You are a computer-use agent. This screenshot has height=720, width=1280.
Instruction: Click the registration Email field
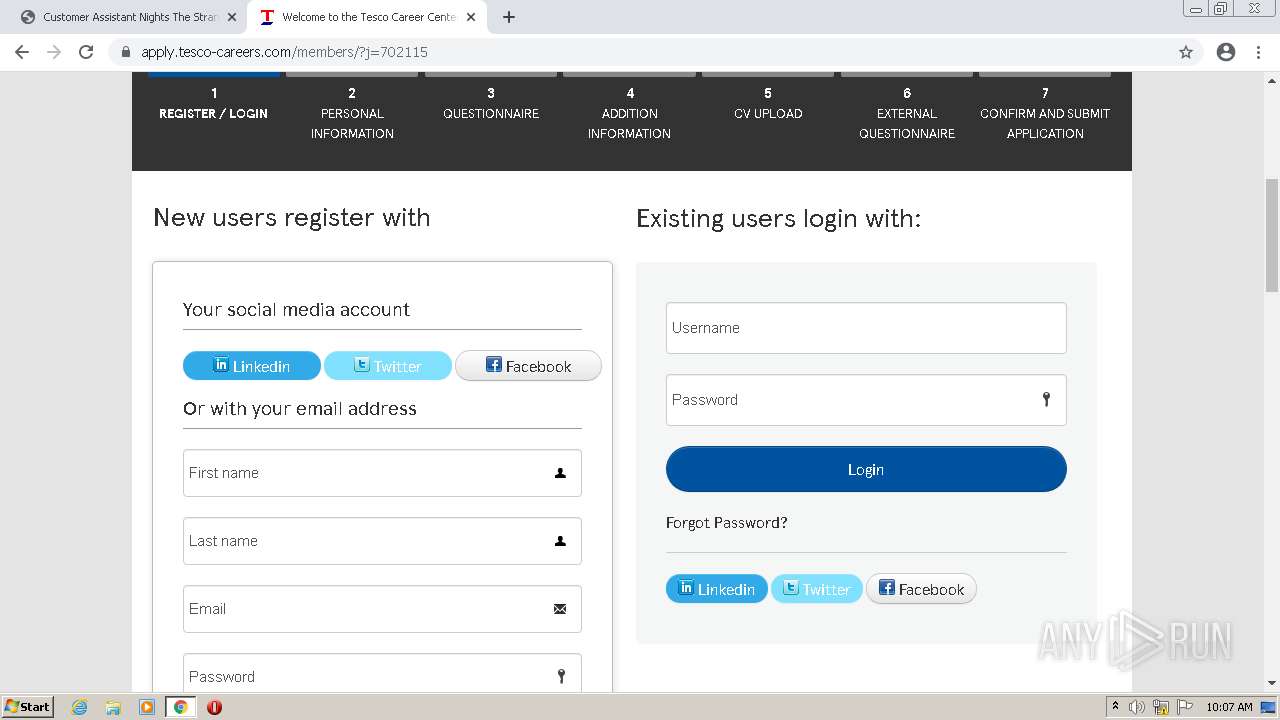(382, 609)
